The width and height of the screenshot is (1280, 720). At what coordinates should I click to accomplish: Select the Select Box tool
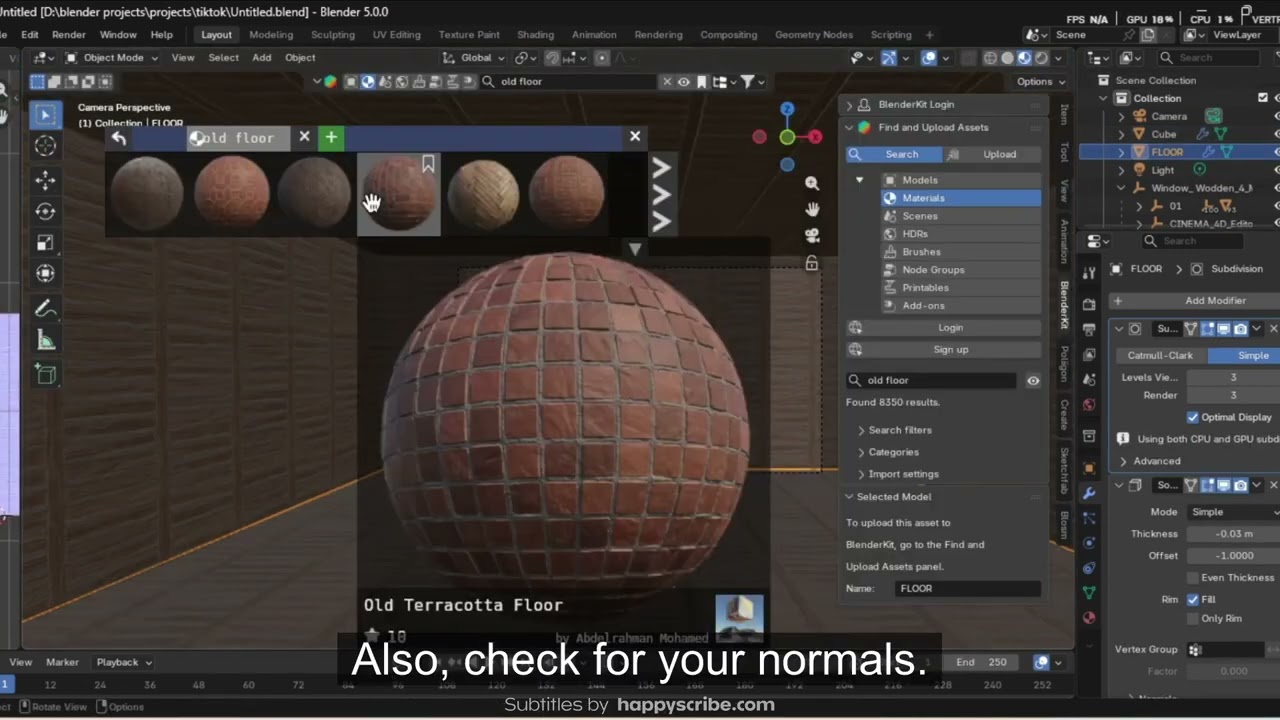(x=45, y=115)
